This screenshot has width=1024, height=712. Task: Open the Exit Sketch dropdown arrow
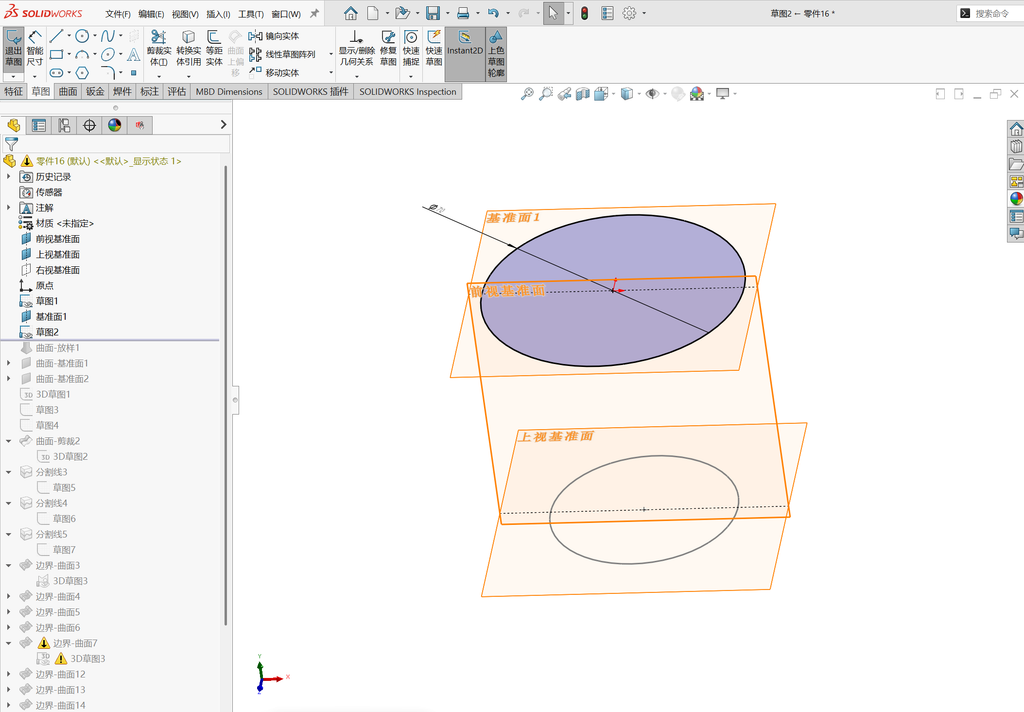tap(13, 76)
